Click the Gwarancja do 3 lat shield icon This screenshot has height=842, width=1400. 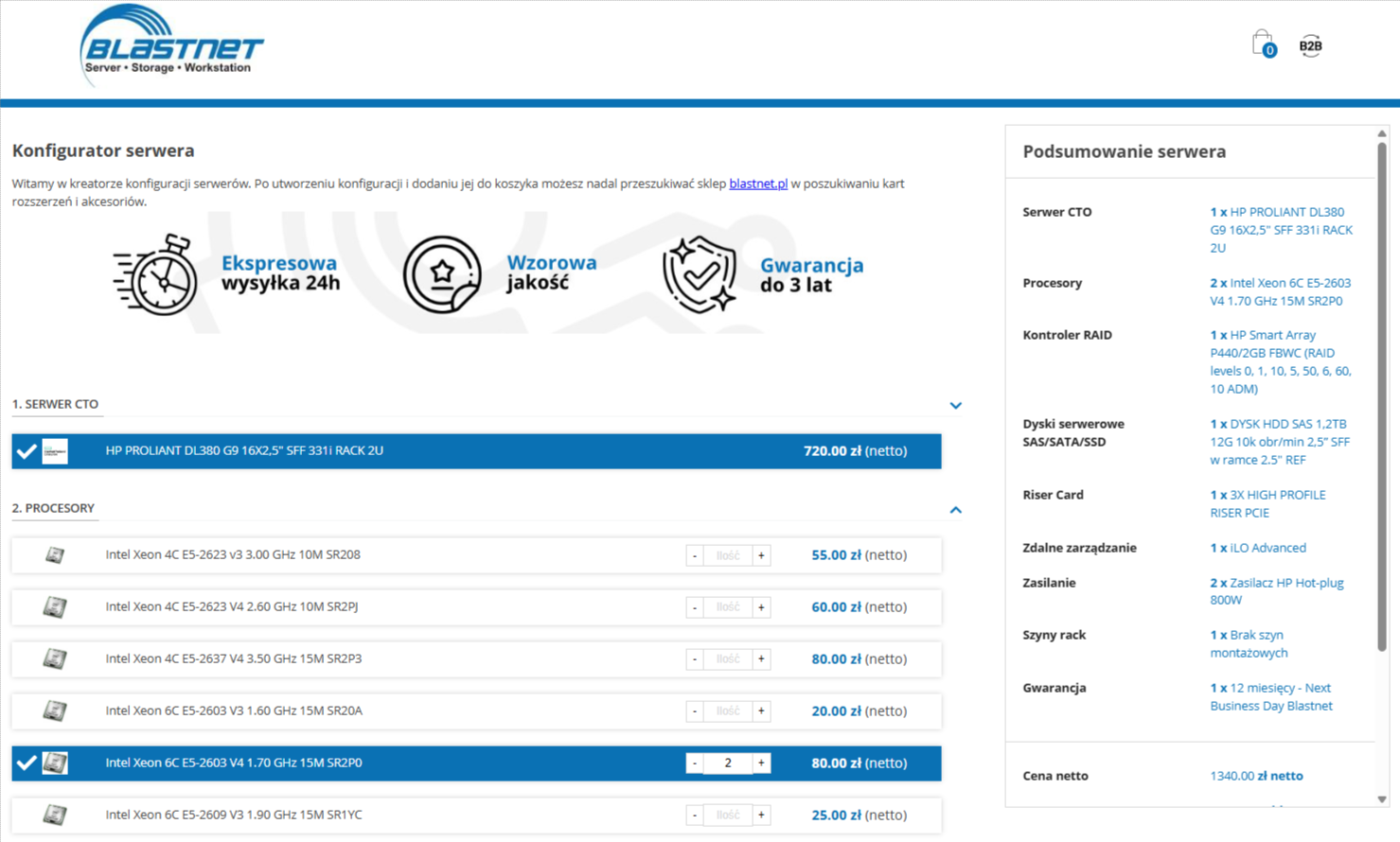(700, 274)
